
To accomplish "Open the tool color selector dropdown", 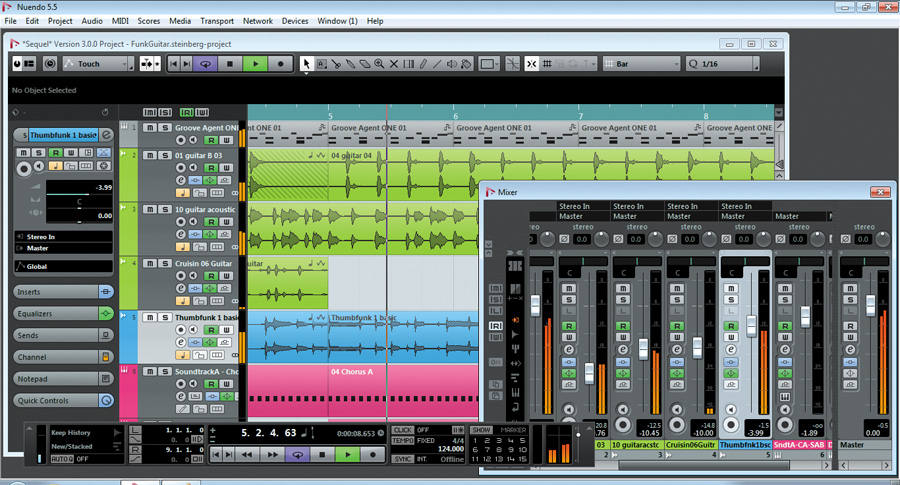I will pos(490,64).
